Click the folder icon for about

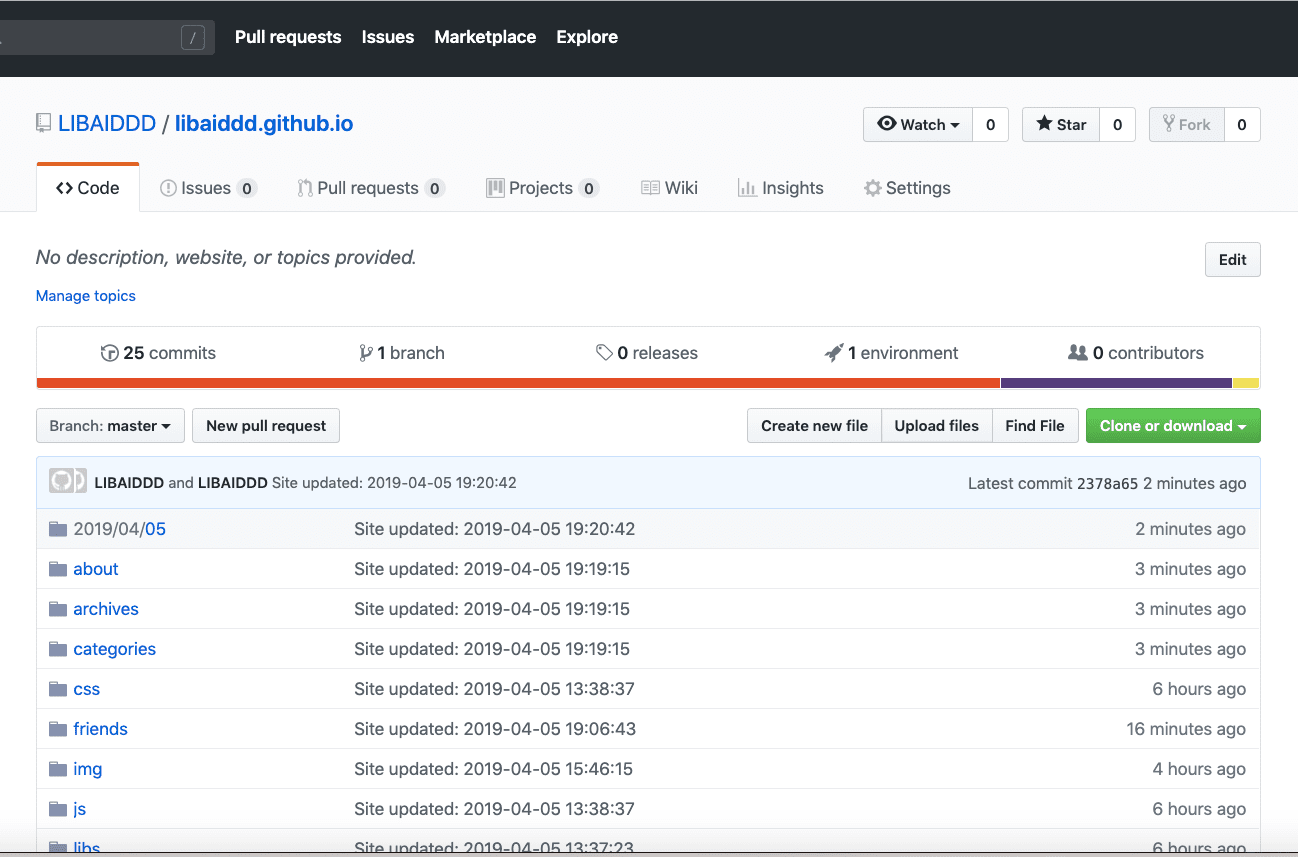(x=58, y=569)
